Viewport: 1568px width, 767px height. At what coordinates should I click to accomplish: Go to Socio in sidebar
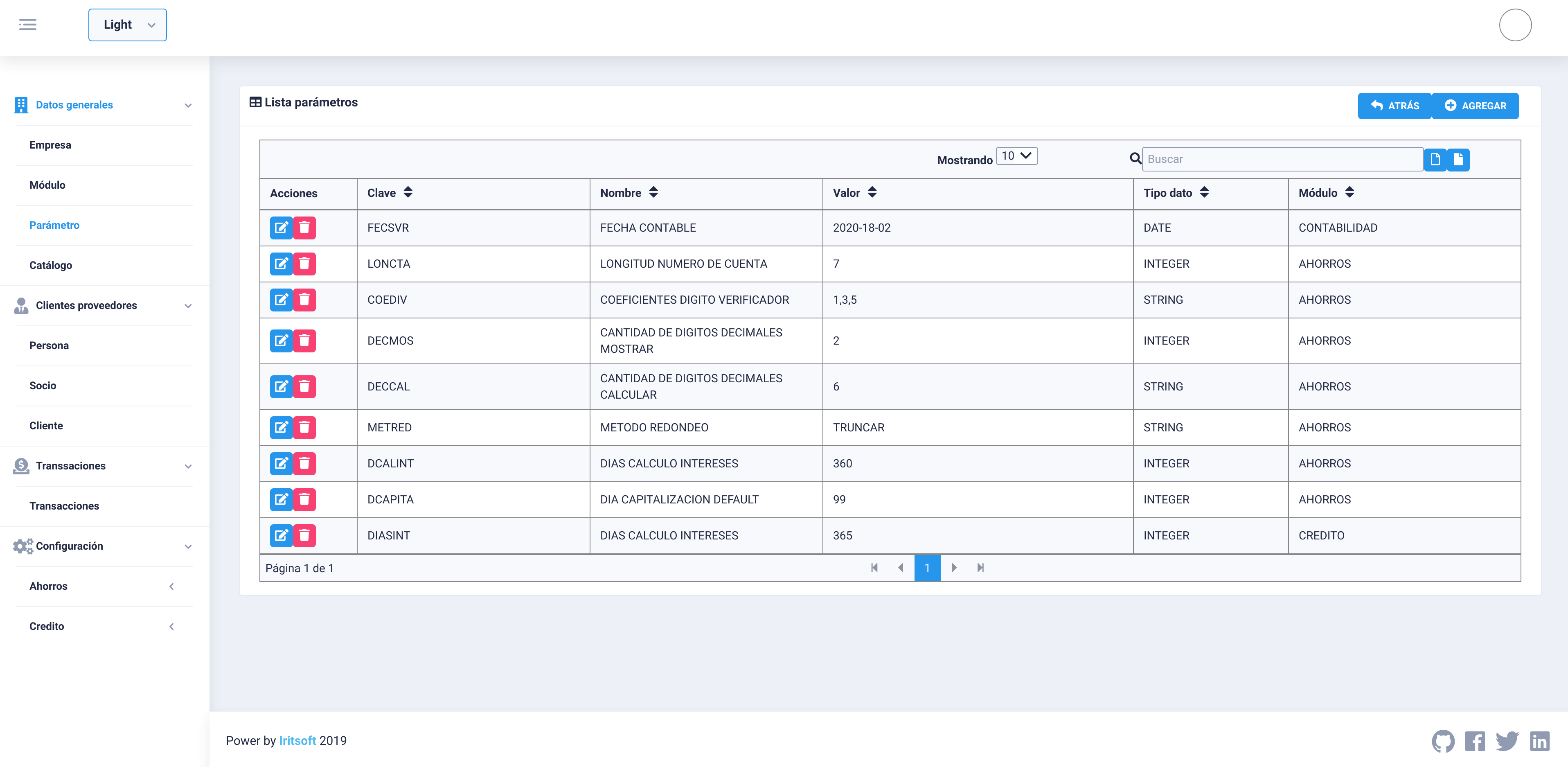coord(43,385)
